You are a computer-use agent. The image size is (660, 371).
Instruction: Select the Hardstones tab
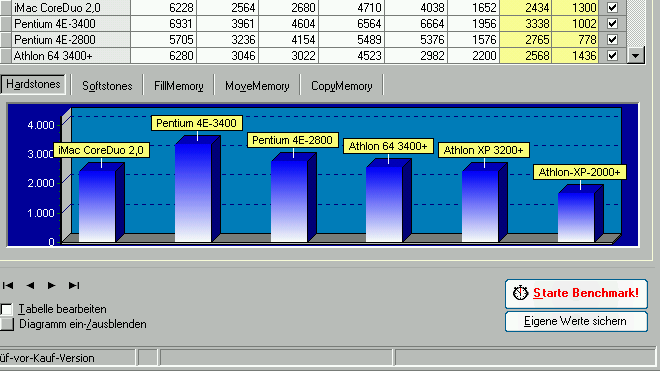pyautogui.click(x=33, y=84)
